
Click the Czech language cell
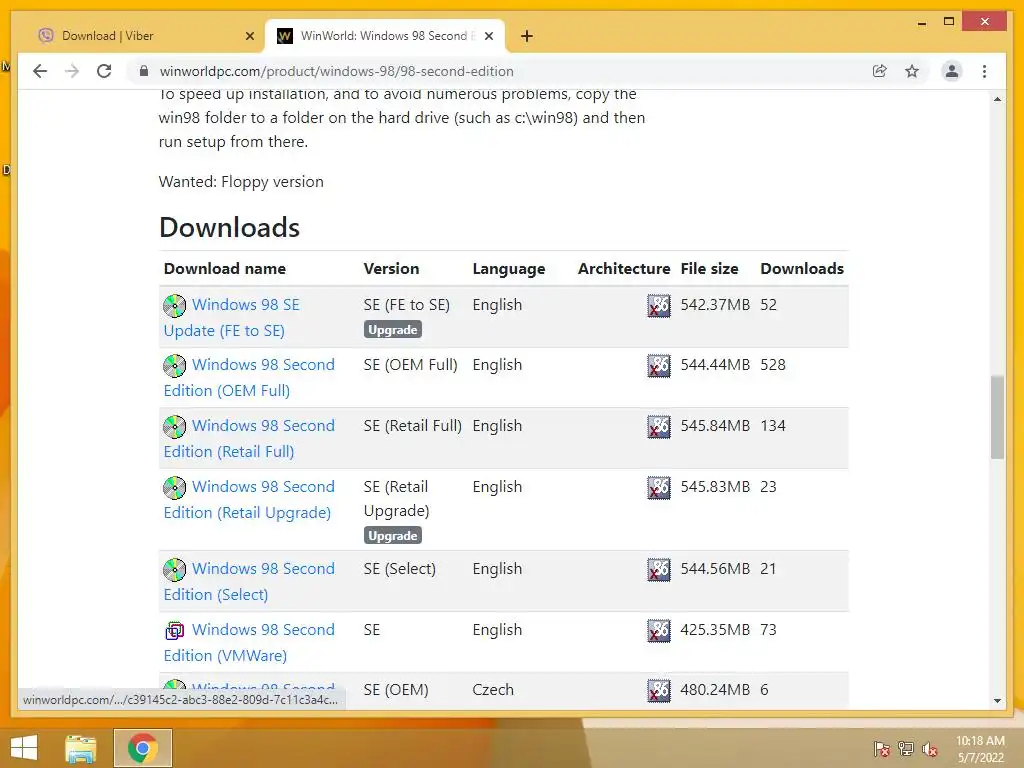pyautogui.click(x=493, y=690)
